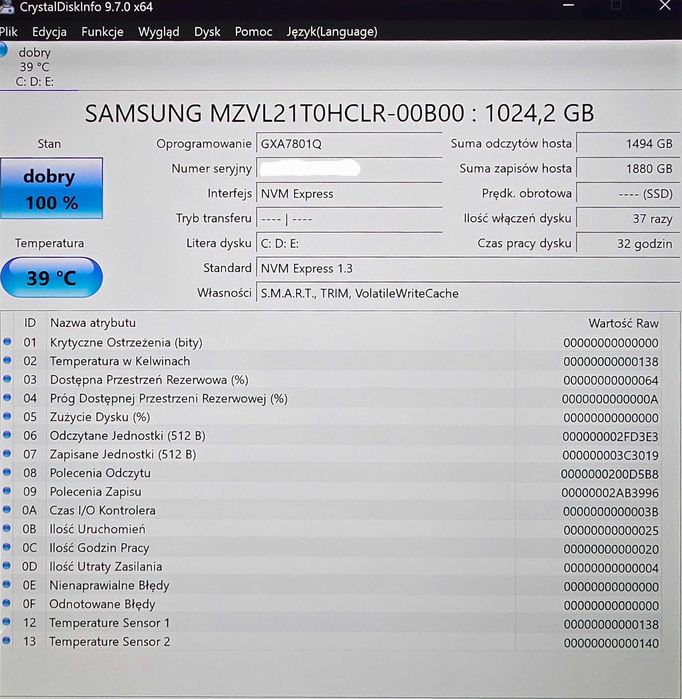Image resolution: width=682 pixels, height=699 pixels.
Task: Click the blue status circle on the disk tab
Action: [3, 50]
